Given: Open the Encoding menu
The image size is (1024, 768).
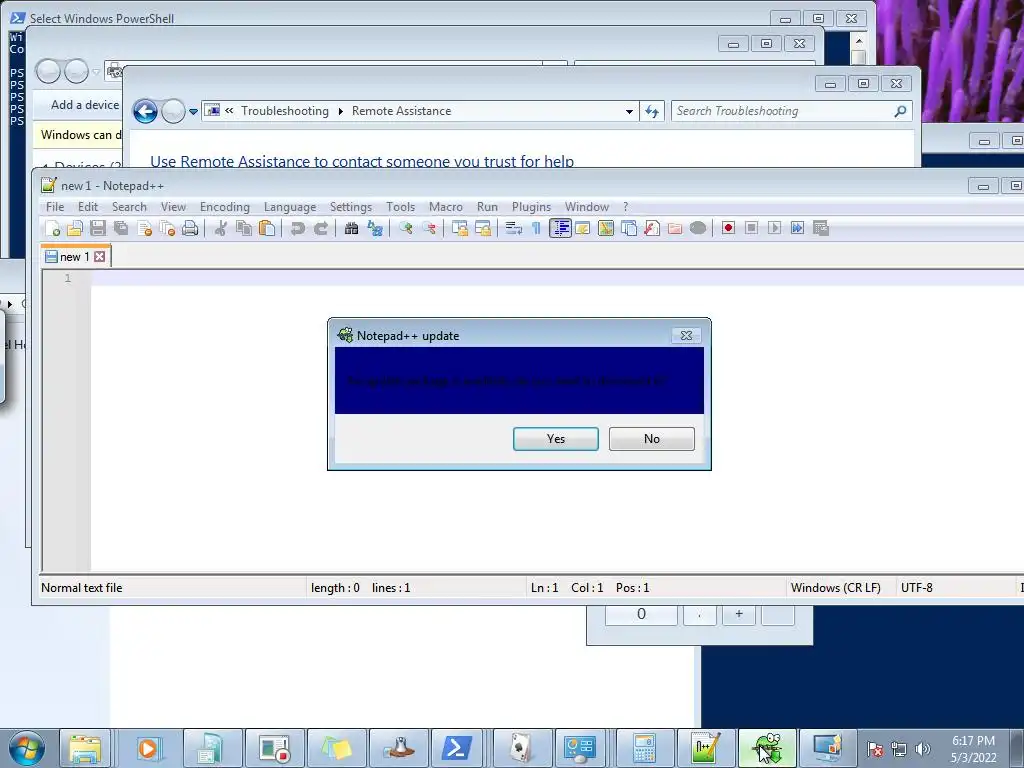Looking at the screenshot, I should [225, 207].
